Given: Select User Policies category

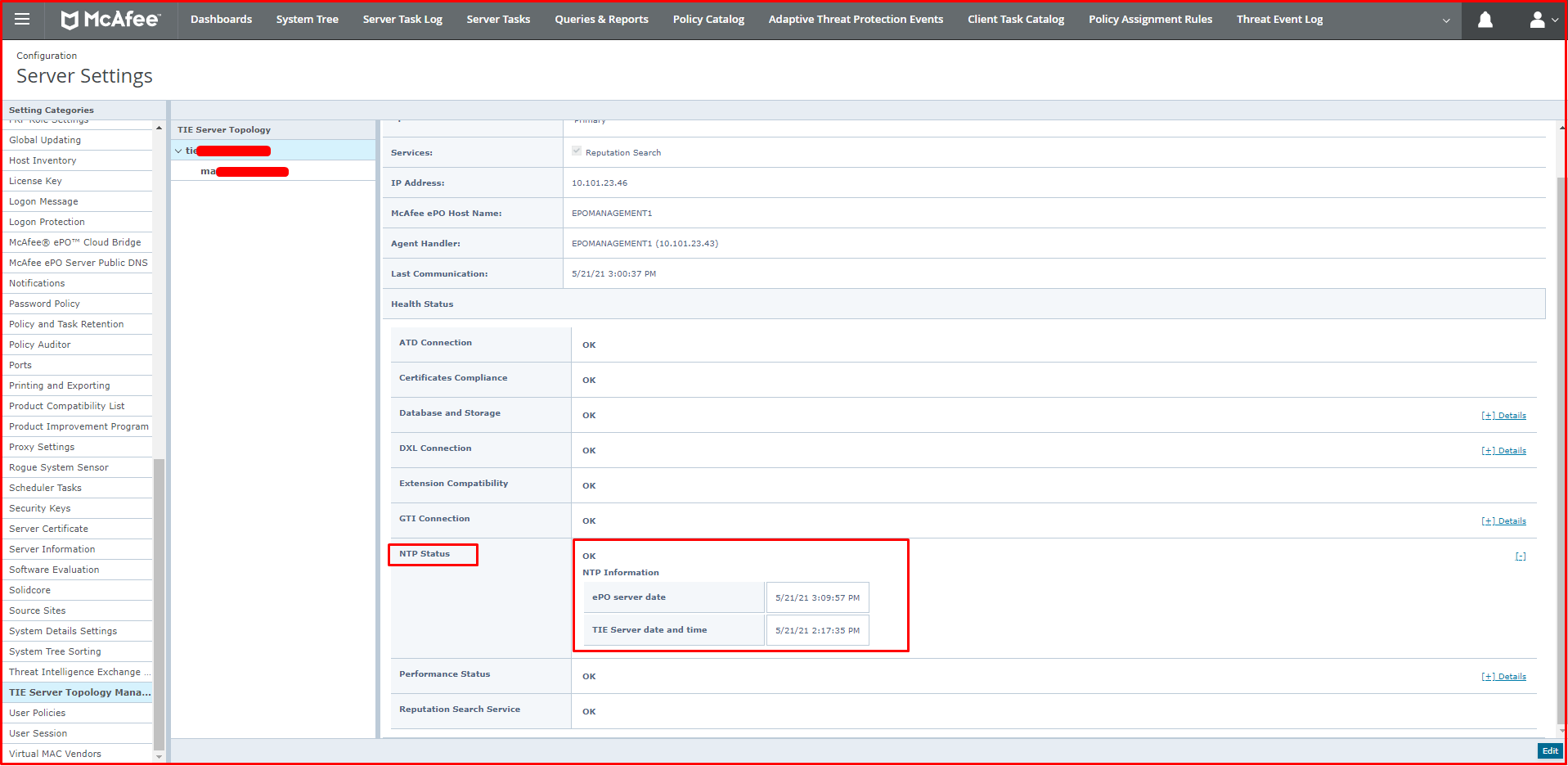Looking at the screenshot, I should tap(77, 713).
